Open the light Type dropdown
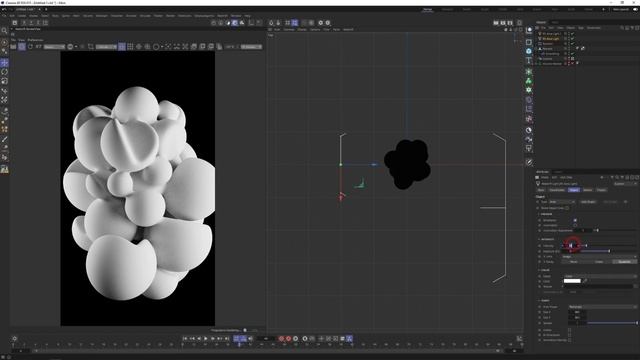The height and width of the screenshot is (360, 640). click(x=562, y=202)
